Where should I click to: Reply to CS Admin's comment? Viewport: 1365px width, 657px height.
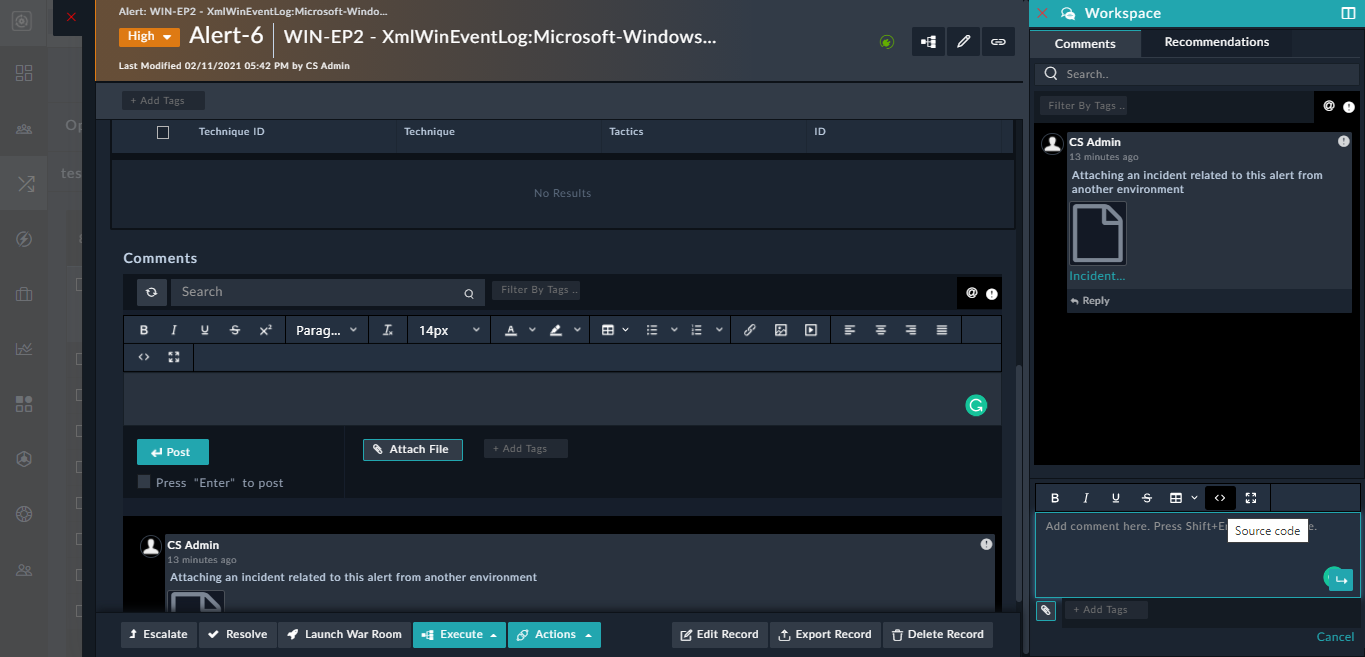click(1089, 300)
